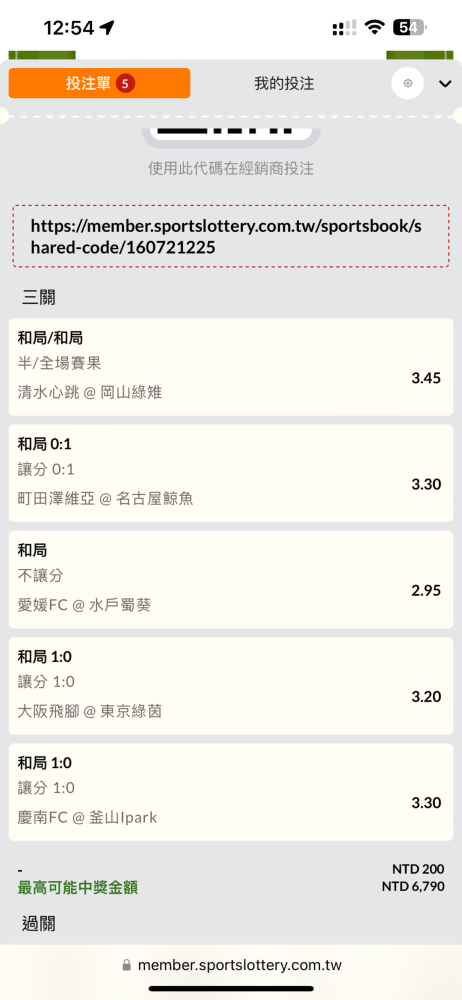Collapse the bet slip panel chevron

[x=445, y=84]
